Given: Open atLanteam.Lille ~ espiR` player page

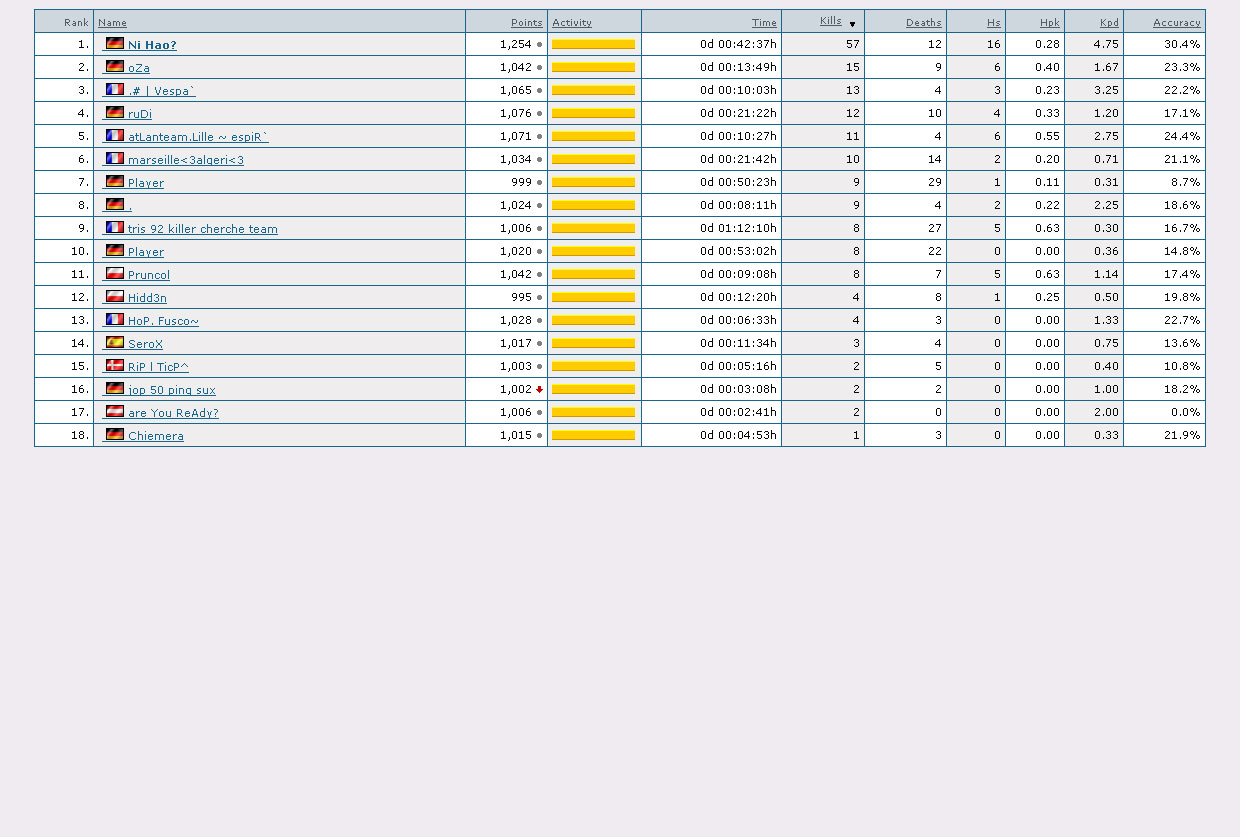Looking at the screenshot, I should point(198,137).
